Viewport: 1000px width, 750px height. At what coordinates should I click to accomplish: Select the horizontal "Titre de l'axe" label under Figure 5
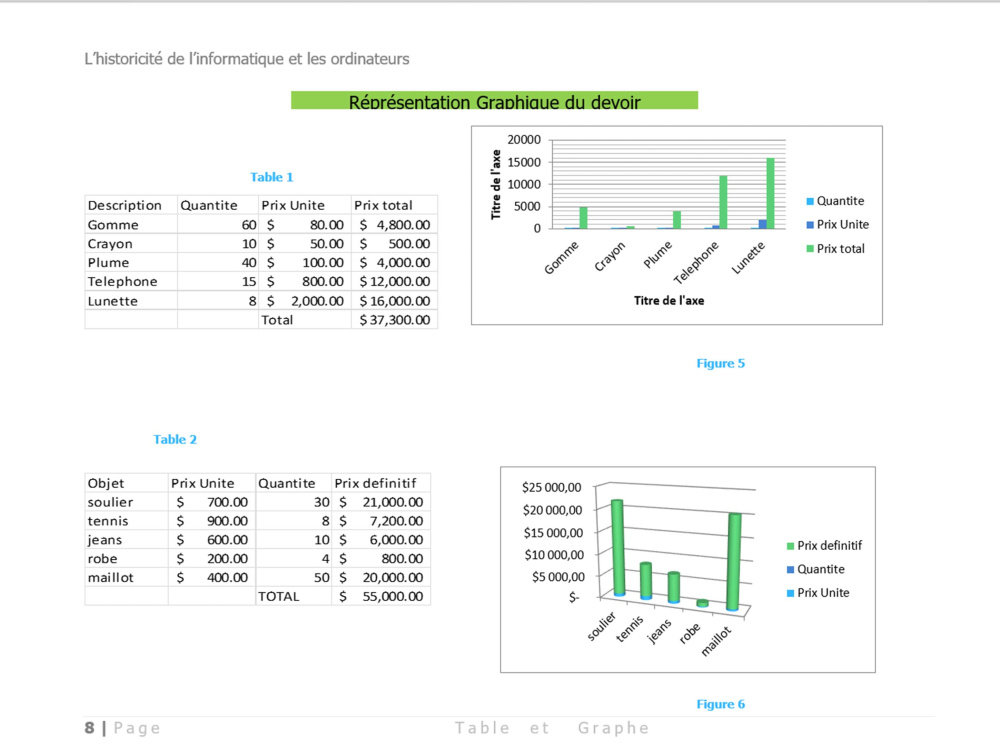tap(668, 301)
